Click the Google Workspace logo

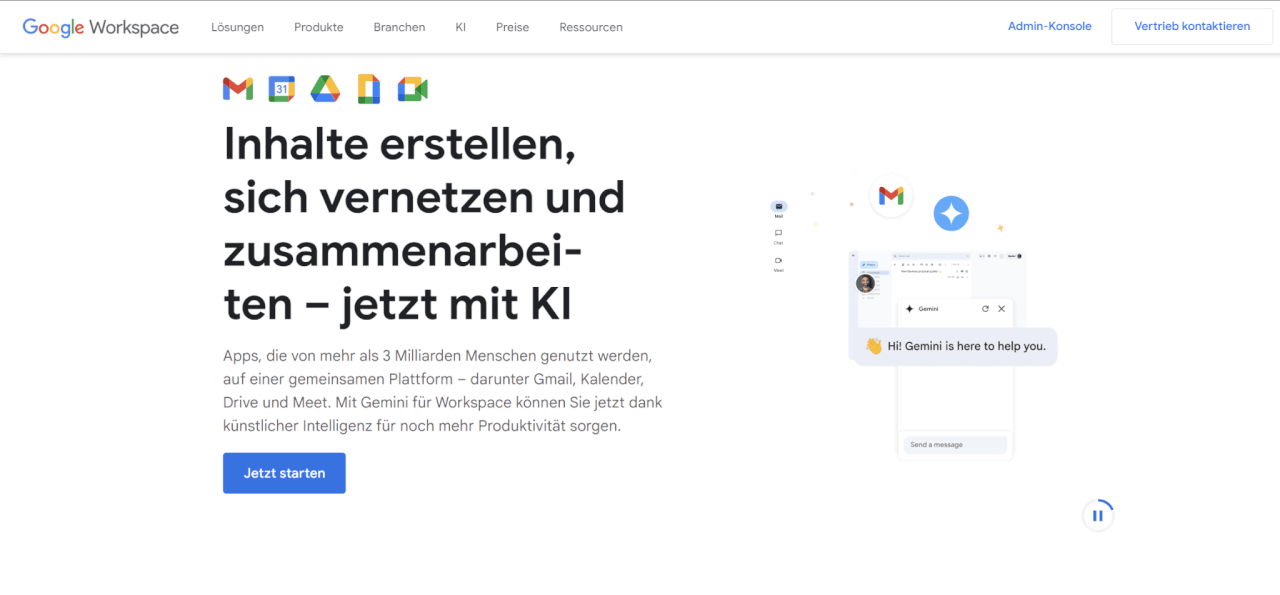click(100, 26)
